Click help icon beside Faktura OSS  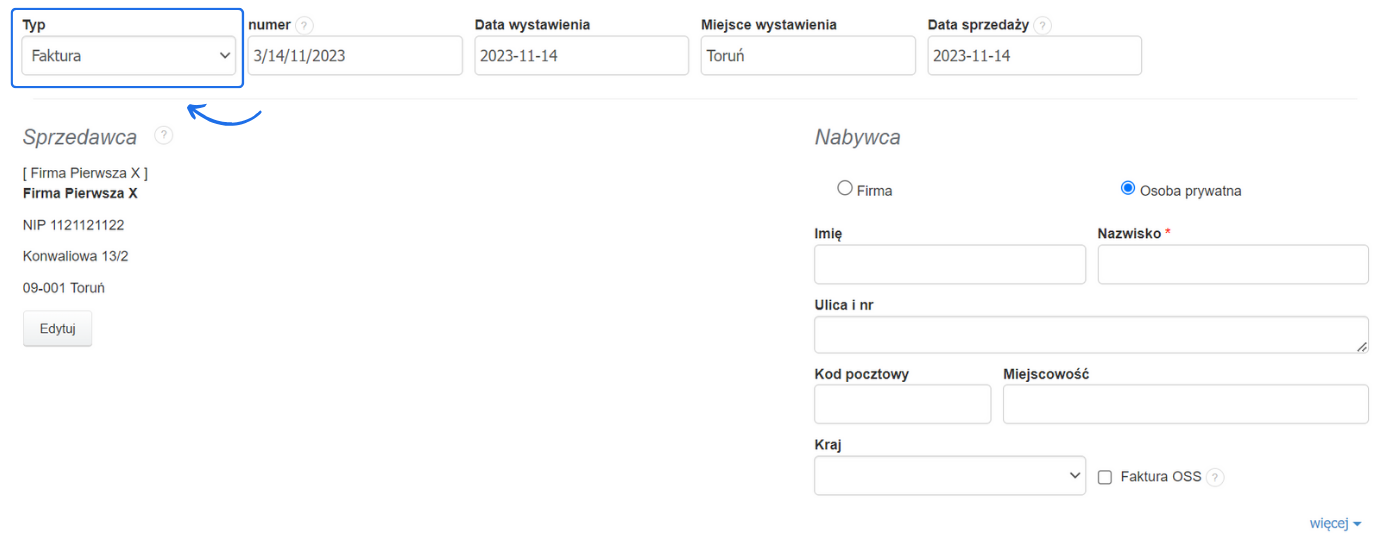coord(1215,477)
